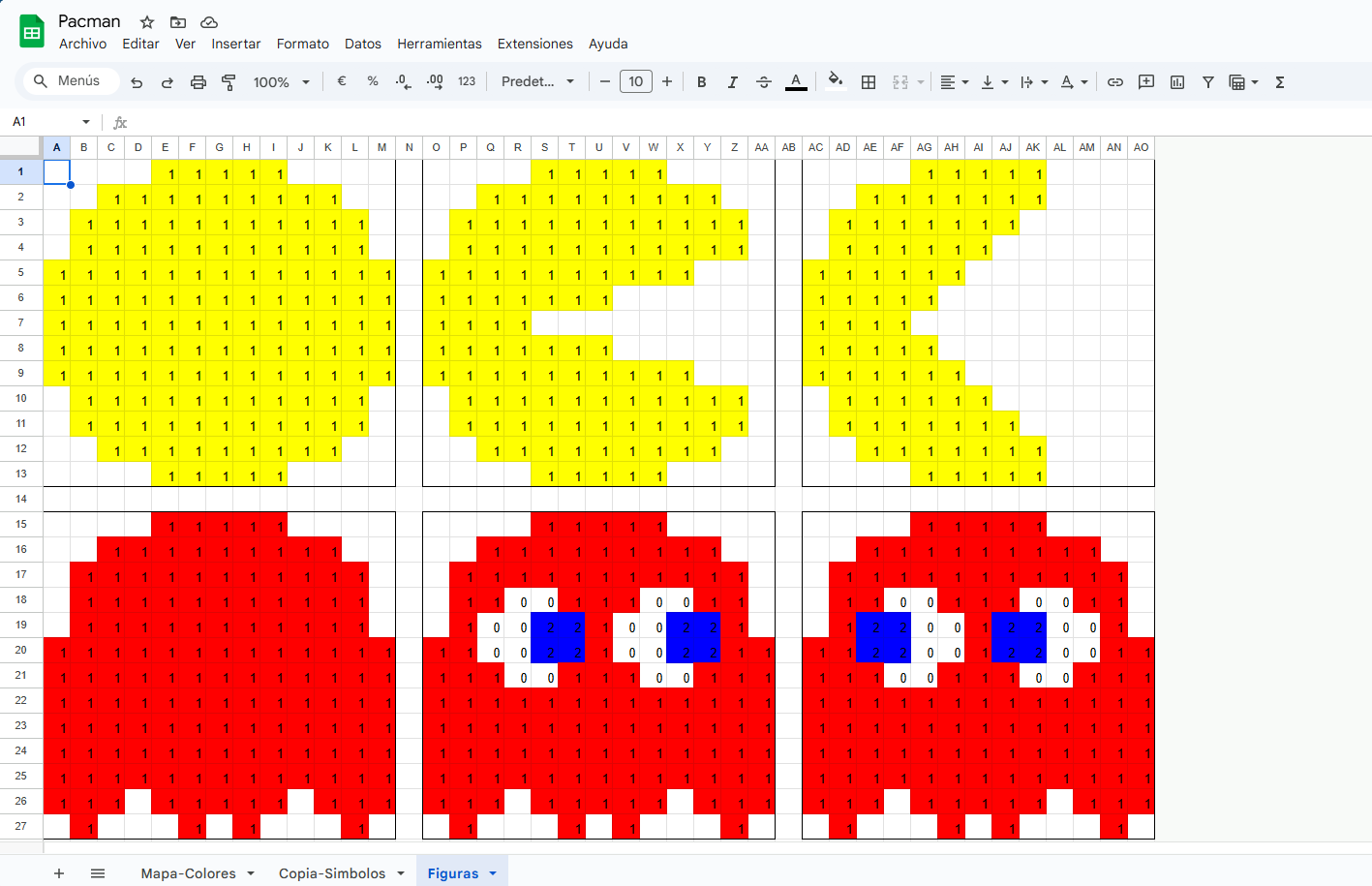Rename the Pacman document title
The width and height of the screenshot is (1372, 886).
coord(89,21)
